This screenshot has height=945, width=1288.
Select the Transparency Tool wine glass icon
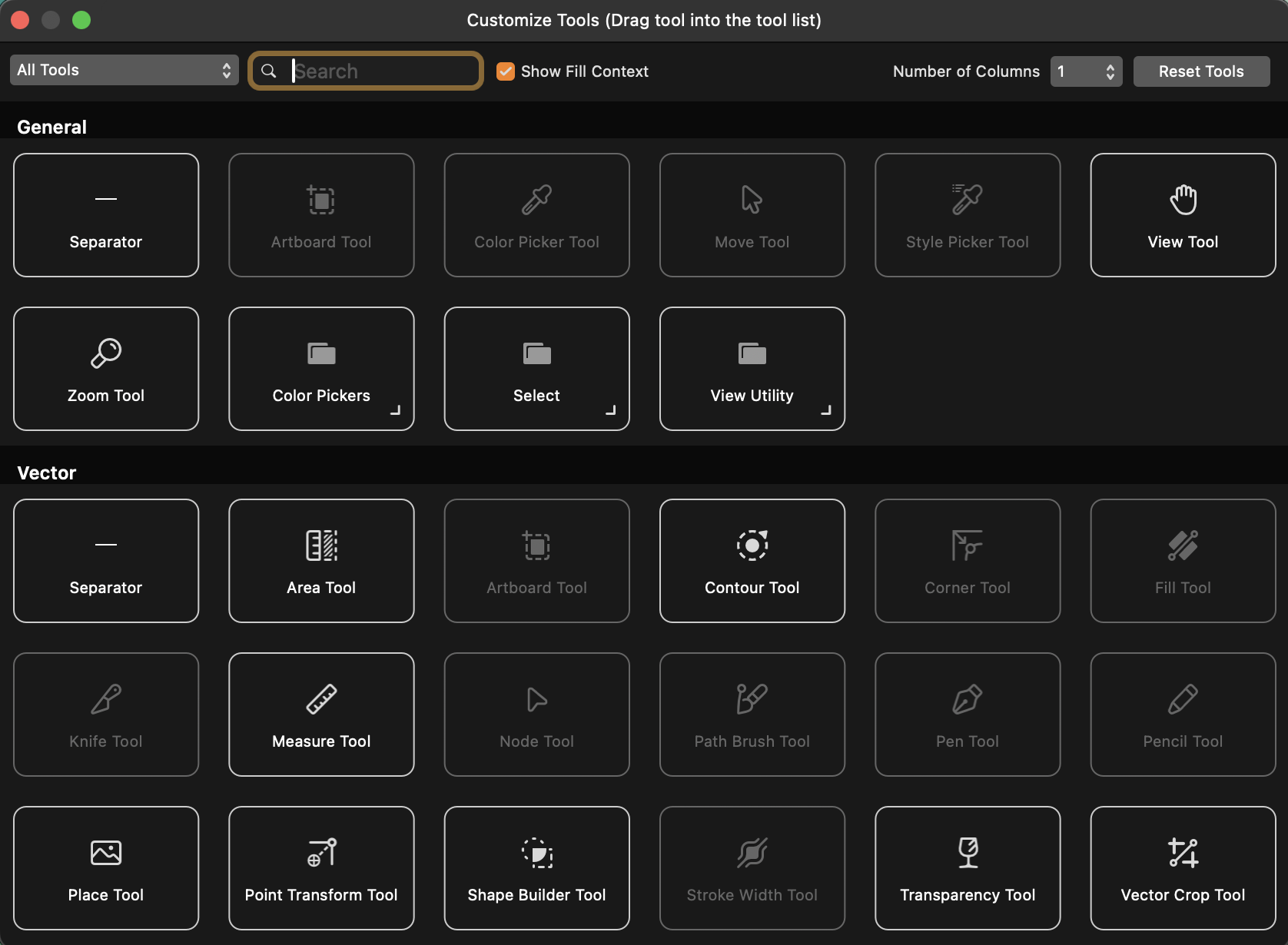[967, 853]
